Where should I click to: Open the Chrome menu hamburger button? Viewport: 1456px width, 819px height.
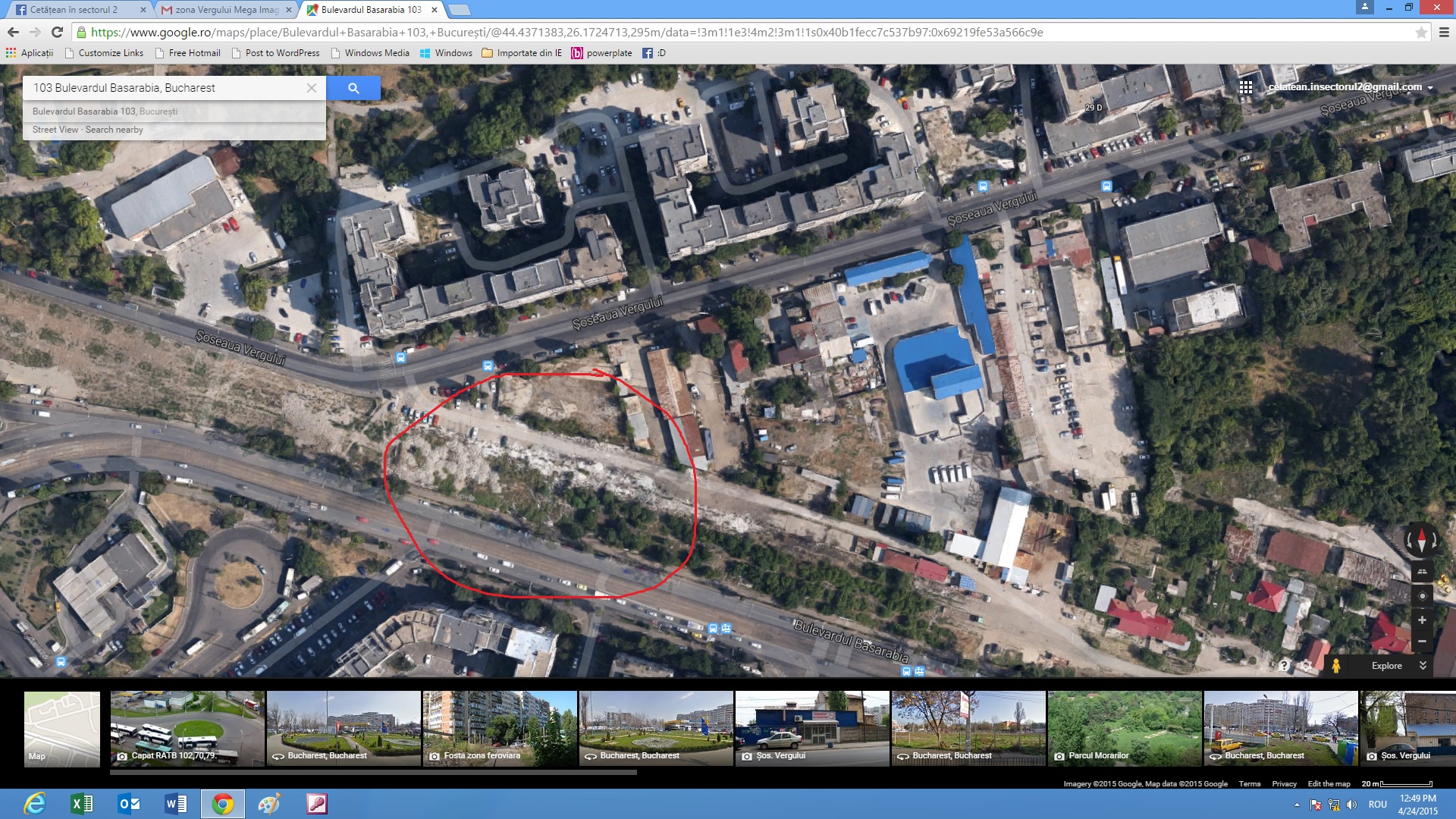point(1444,33)
